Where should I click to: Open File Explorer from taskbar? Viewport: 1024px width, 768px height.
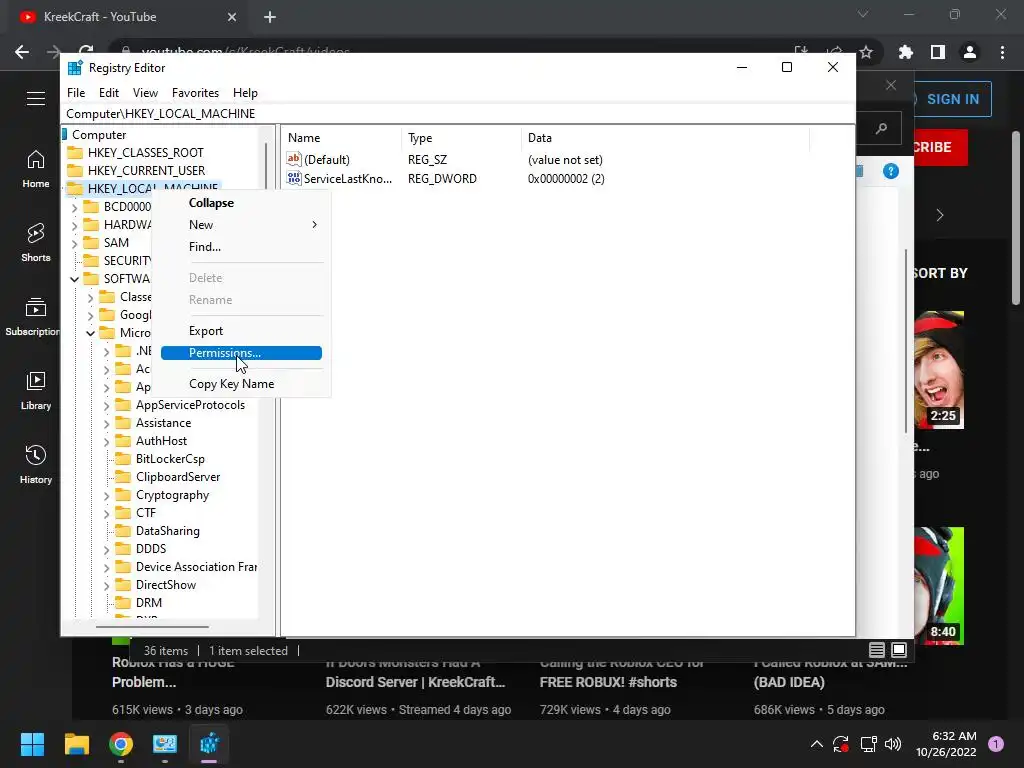tap(77, 744)
